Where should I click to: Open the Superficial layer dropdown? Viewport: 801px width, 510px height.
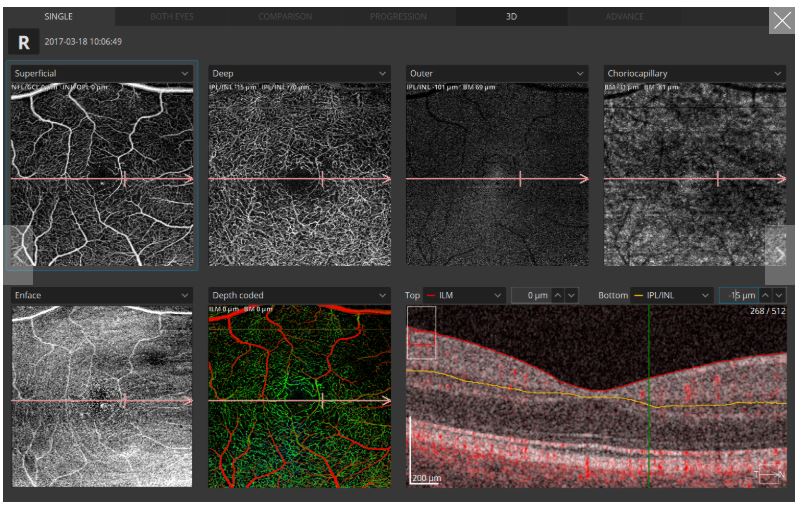point(185,74)
